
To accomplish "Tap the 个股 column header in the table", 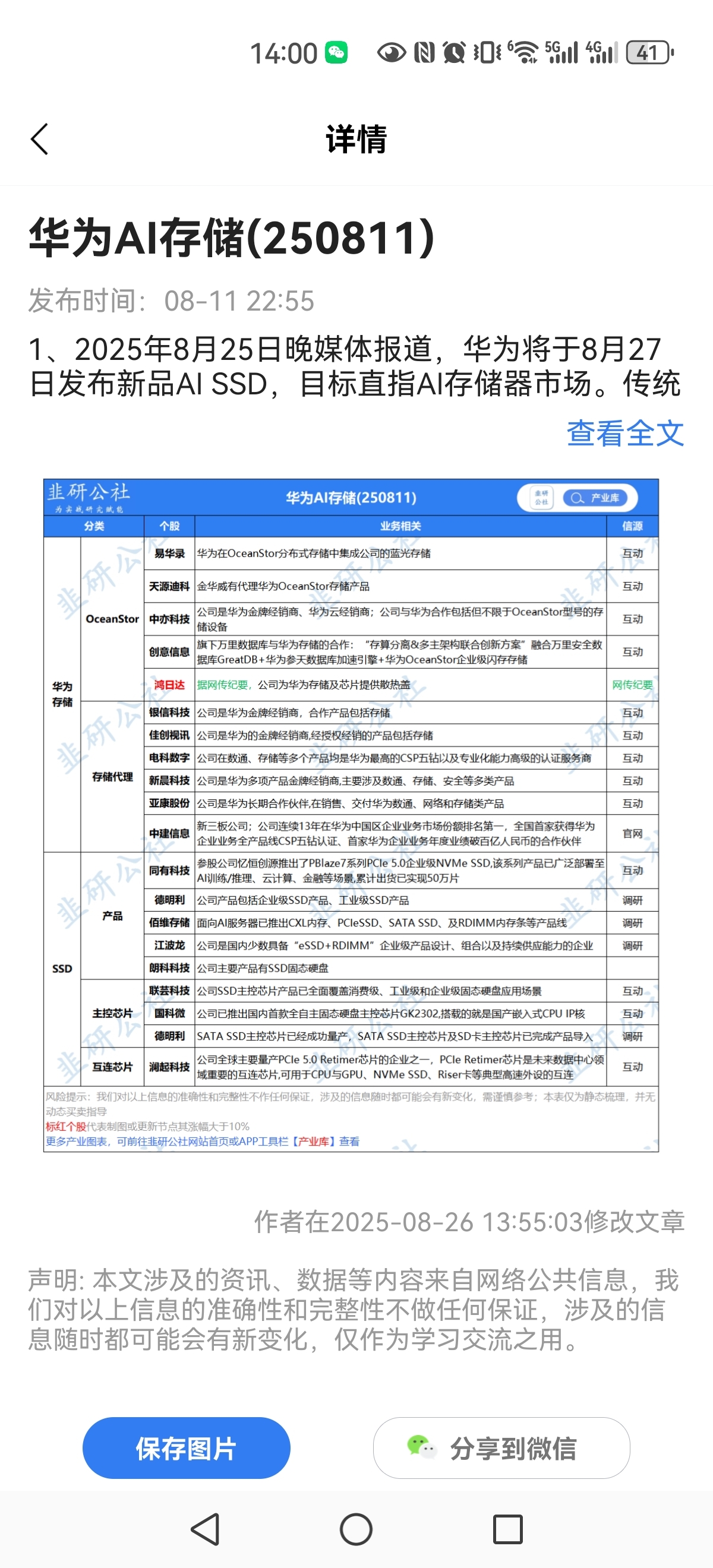I will click(x=169, y=526).
